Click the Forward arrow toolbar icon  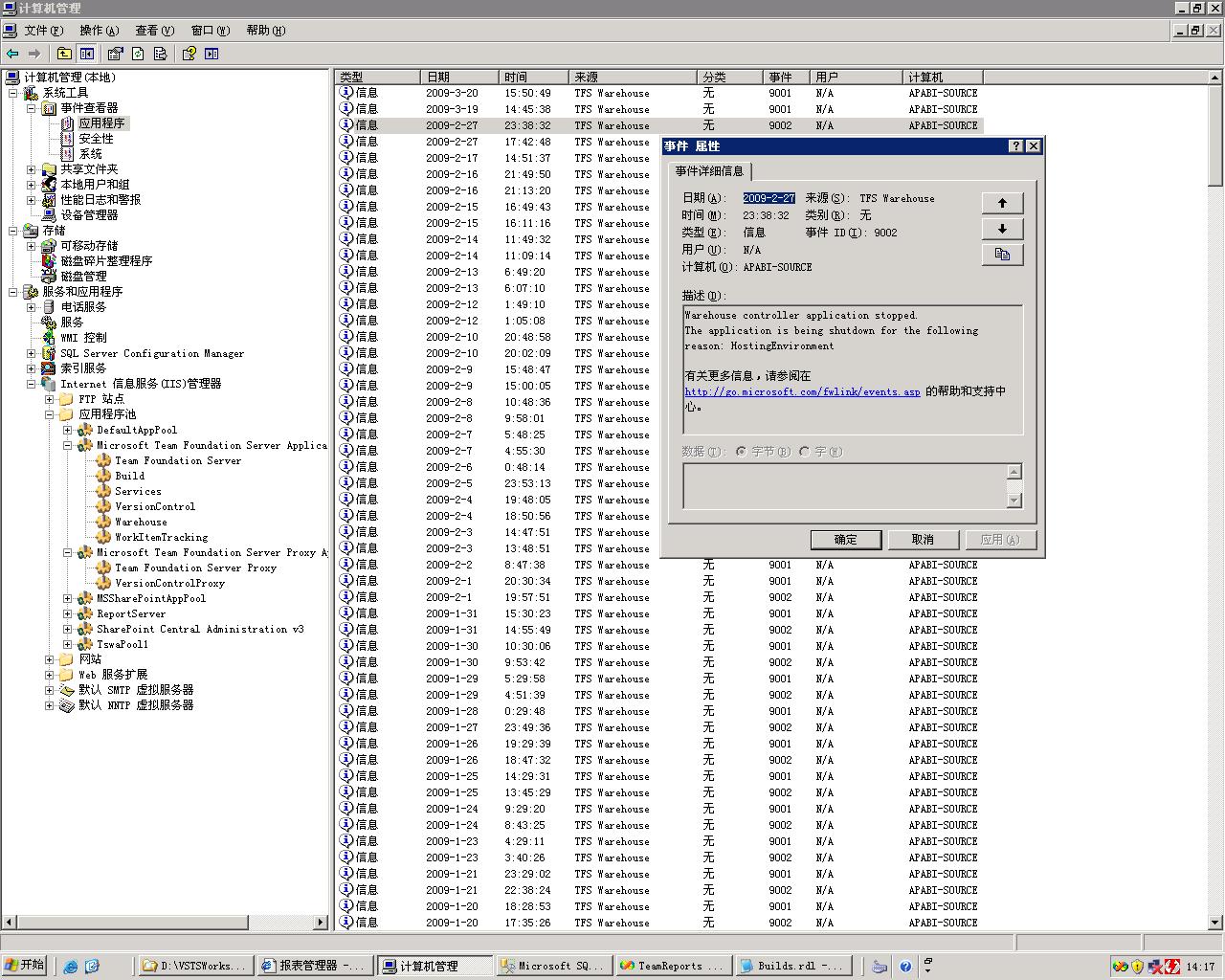pos(34,54)
